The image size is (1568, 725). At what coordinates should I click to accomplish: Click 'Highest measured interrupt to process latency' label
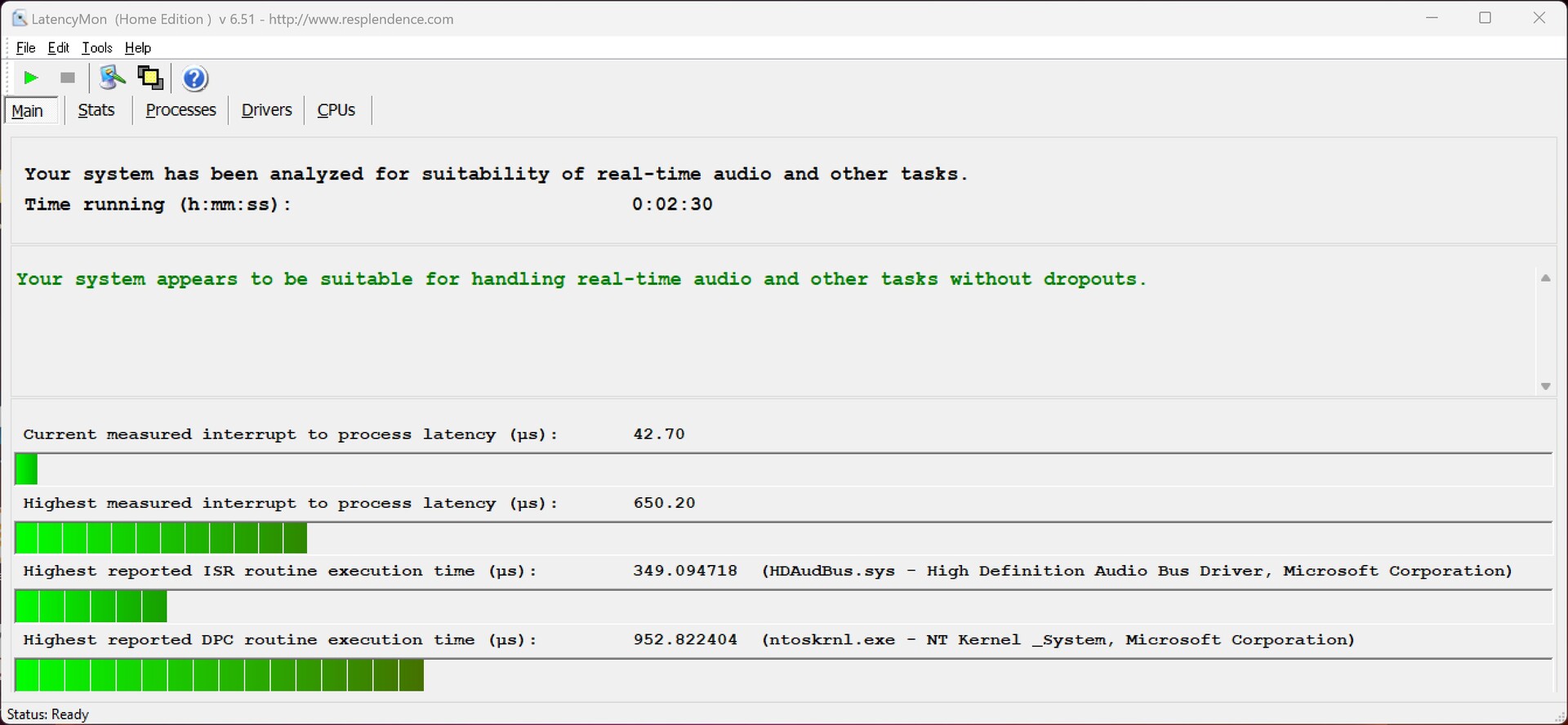point(291,503)
